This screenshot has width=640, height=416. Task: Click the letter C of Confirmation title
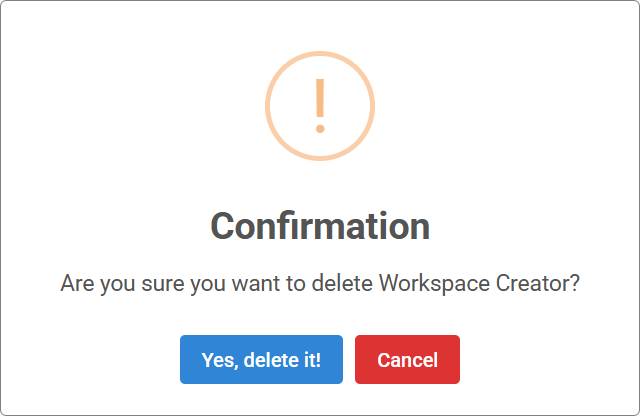[x=223, y=226]
